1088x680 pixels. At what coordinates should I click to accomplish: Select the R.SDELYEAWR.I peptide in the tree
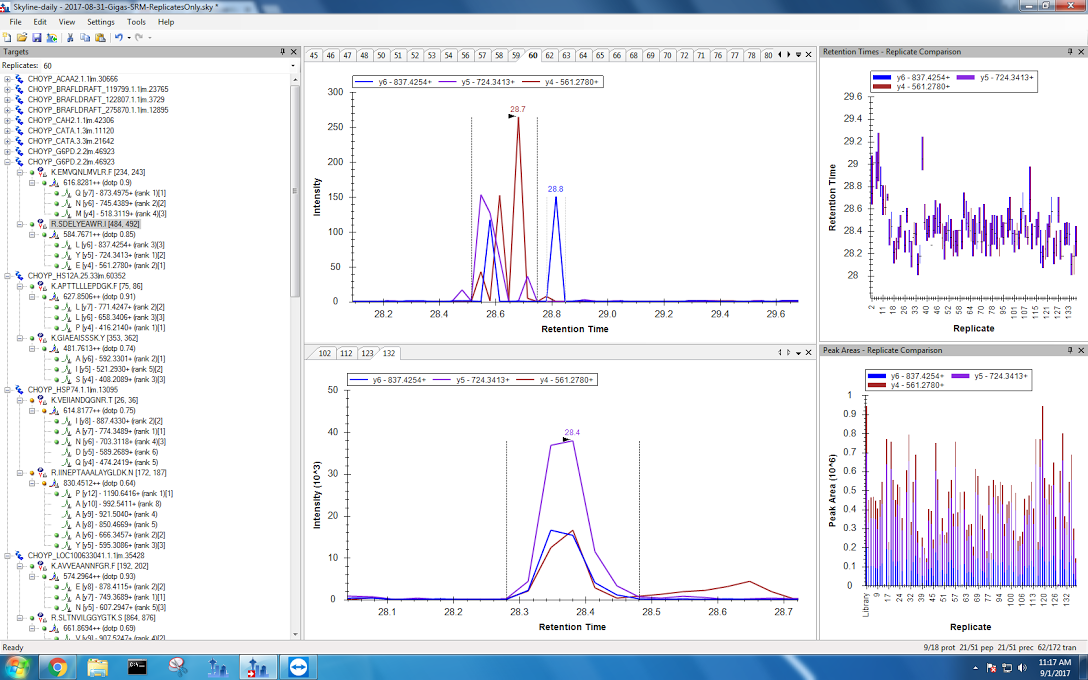tap(95, 224)
